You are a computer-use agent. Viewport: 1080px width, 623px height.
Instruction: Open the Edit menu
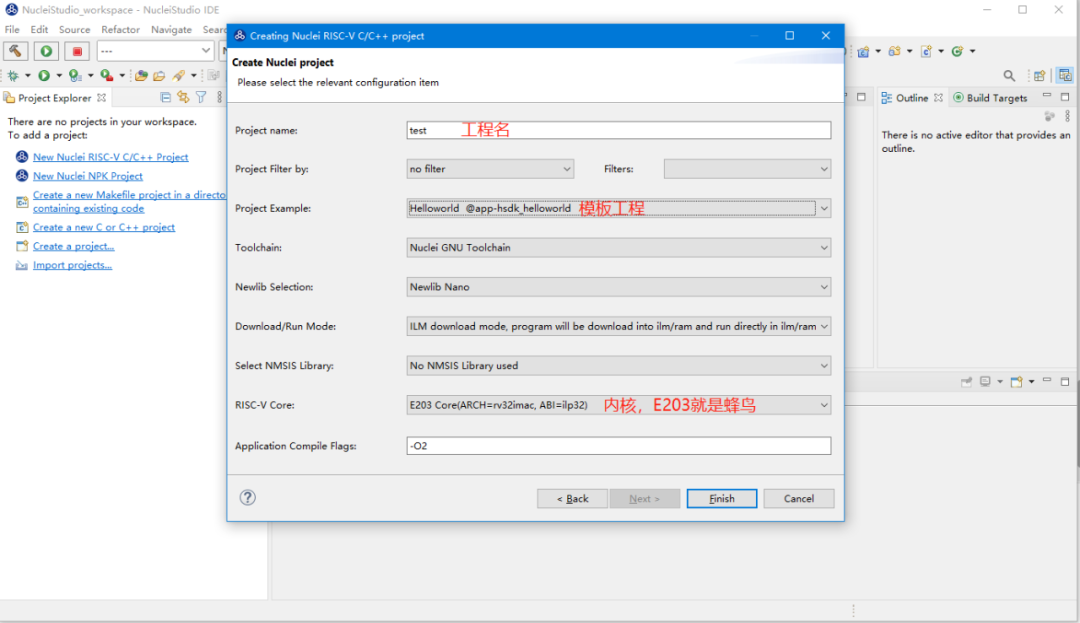tap(39, 30)
